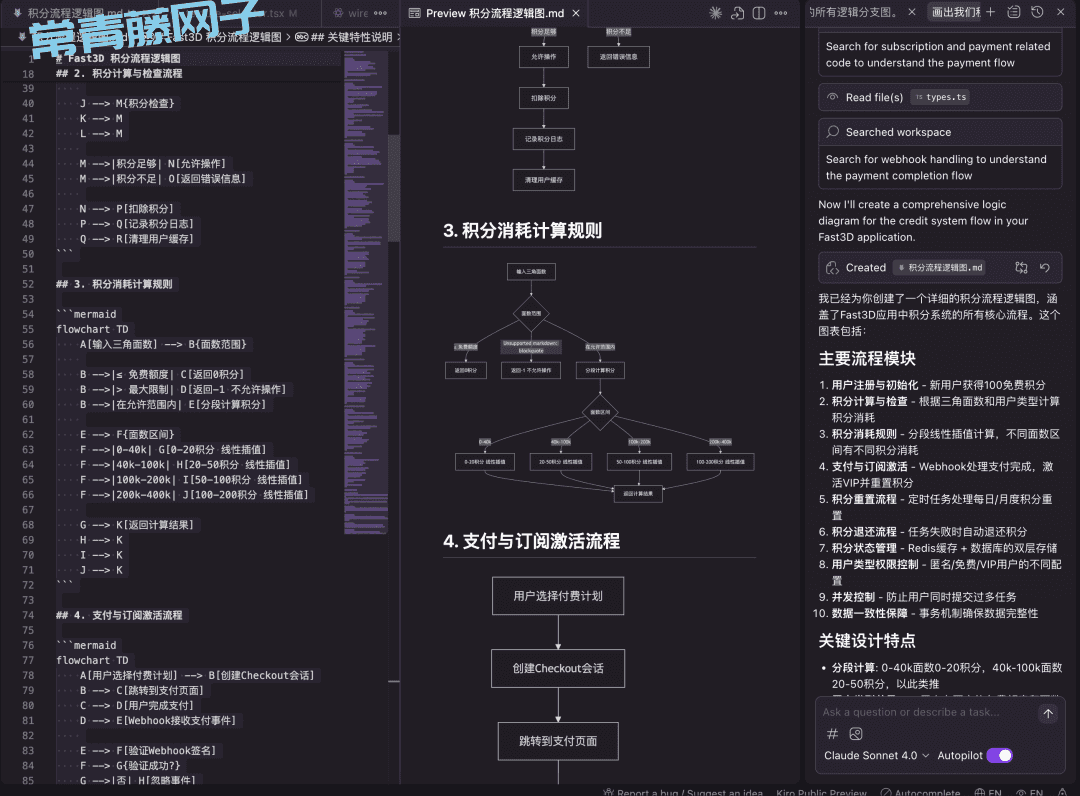This screenshot has width=1080, height=796.
Task: Open the task list icon in chat header
Action: (x=1014, y=12)
